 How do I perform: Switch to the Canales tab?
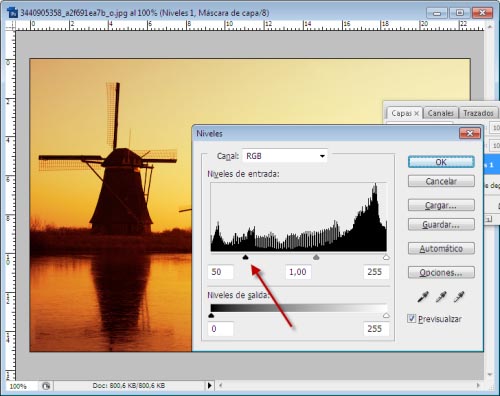(x=441, y=113)
